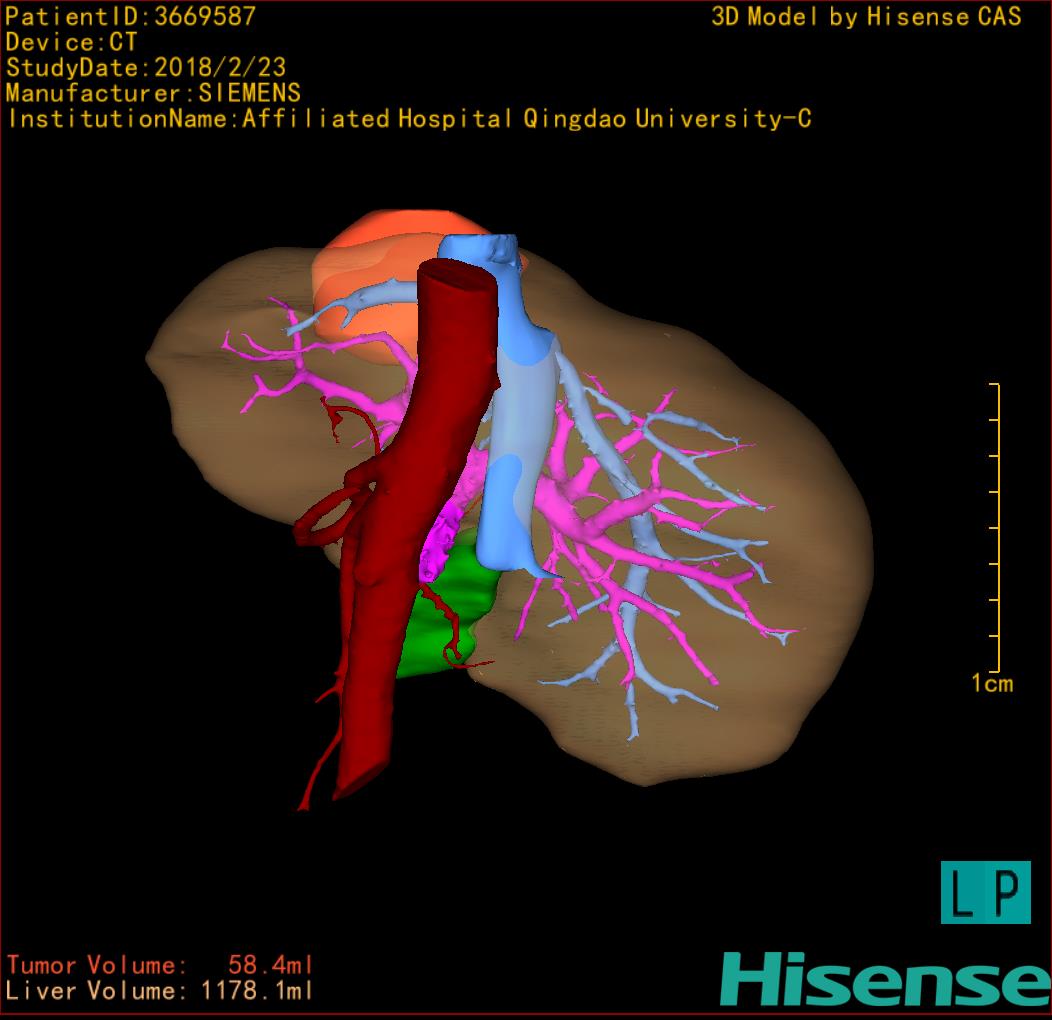The width and height of the screenshot is (1052, 1020).
Task: Click the Device CT label
Action: pyautogui.click(x=72, y=43)
